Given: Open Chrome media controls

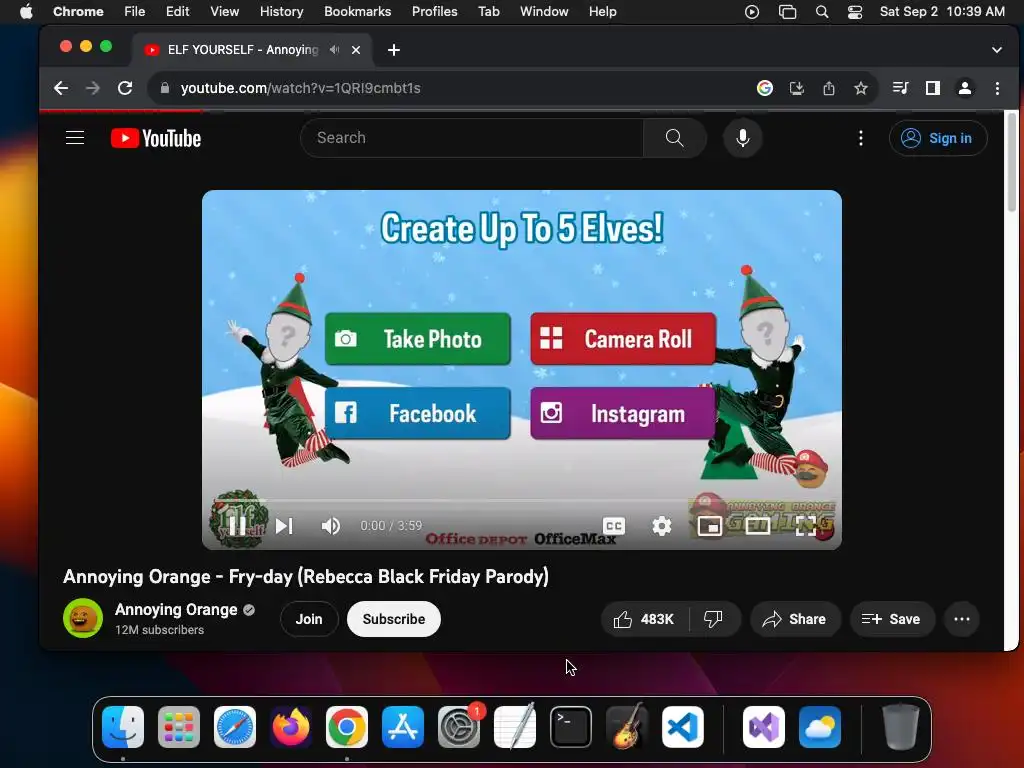Looking at the screenshot, I should [901, 88].
